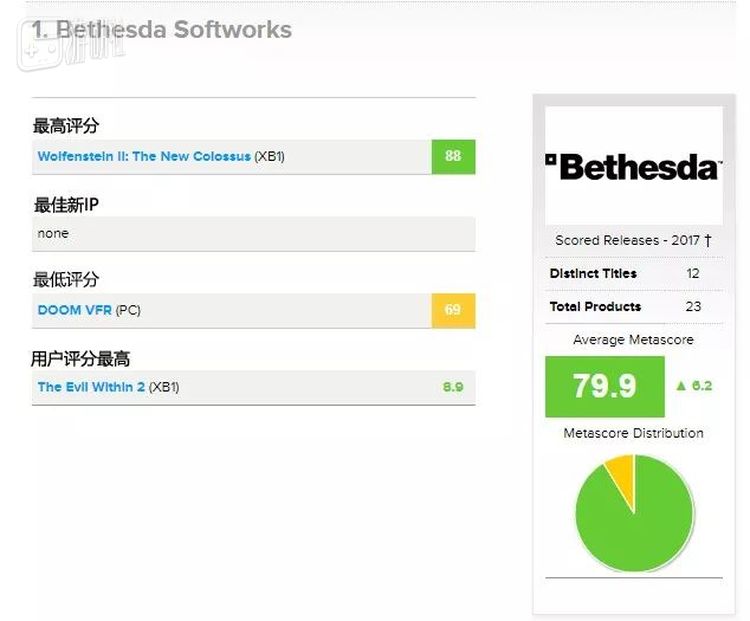Image resolution: width=750 pixels, height=621 pixels.
Task: Click the "1. Bethesda Softworks" heading
Action: click(x=162, y=29)
